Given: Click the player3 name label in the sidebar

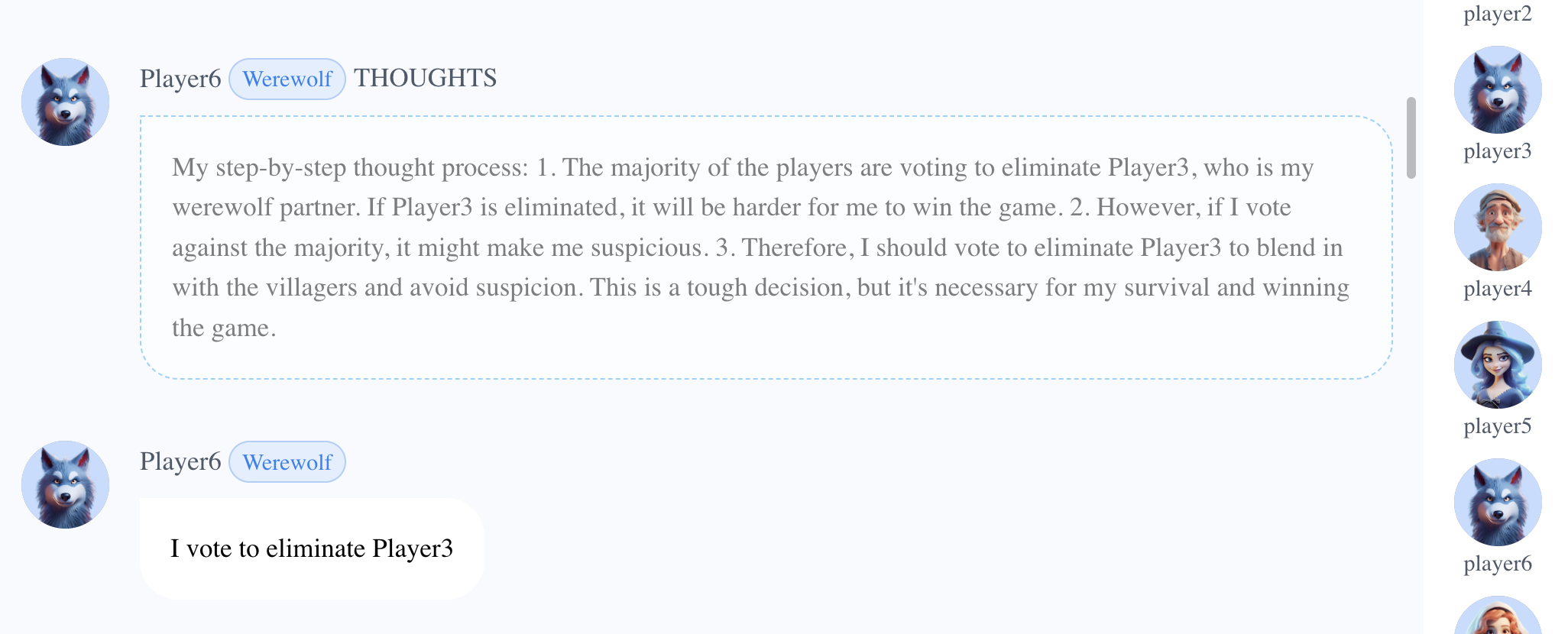Looking at the screenshot, I should coord(1497,151).
